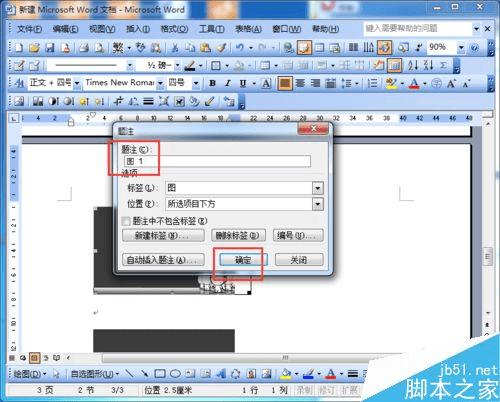Open the Line Weight (½ 磅) dropdown
Image resolution: width=500 pixels, height=402 pixels.
coord(177,65)
